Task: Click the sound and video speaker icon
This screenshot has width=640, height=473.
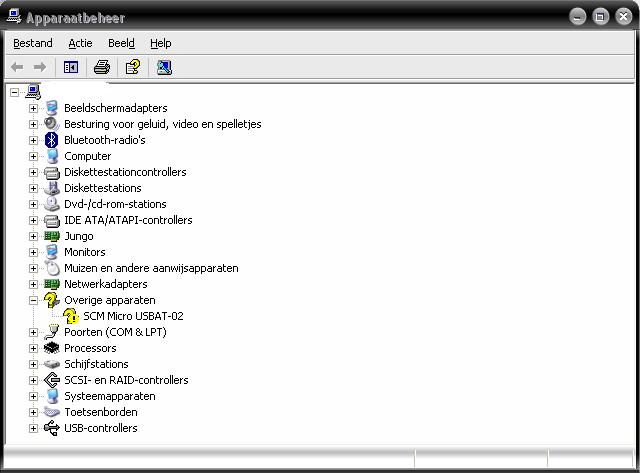Action: tap(52, 124)
